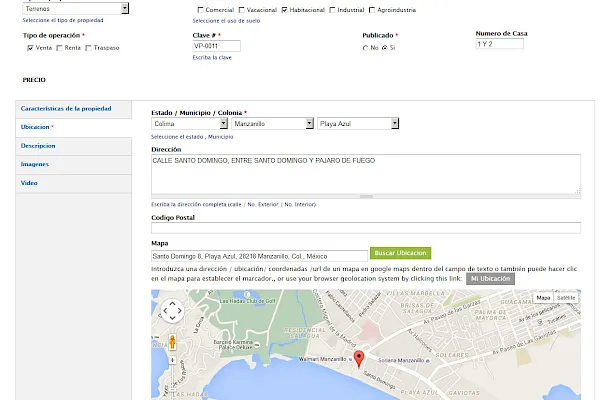
Task: Click the Codigo Postal input field
Action: click(x=366, y=228)
